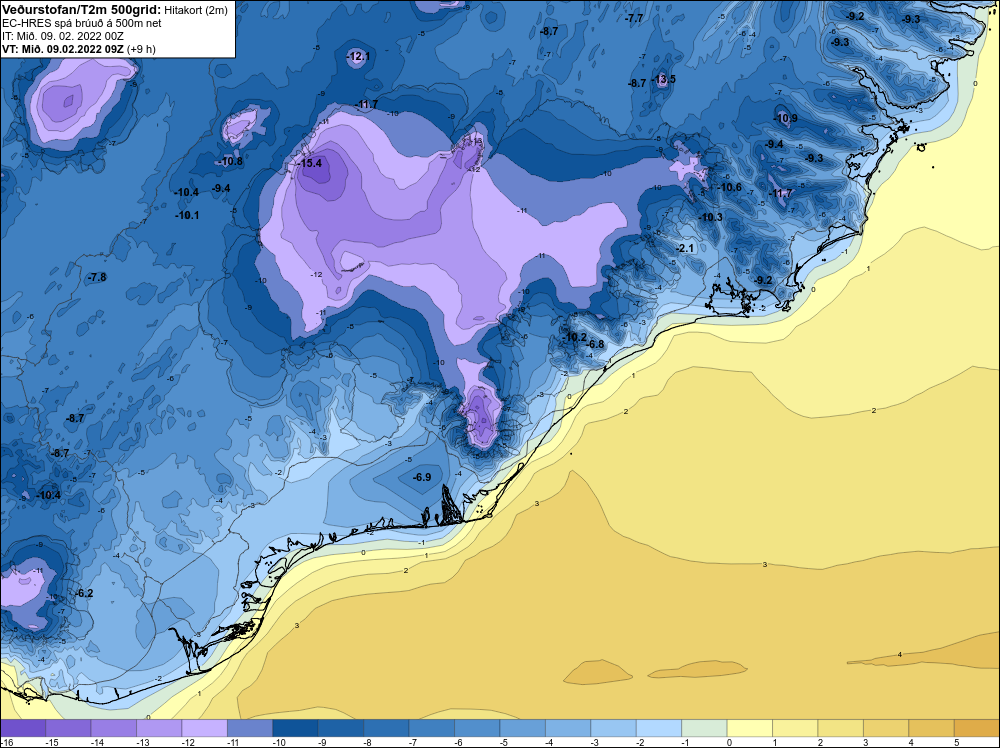Click the IT initialization time line
This screenshot has width=1000, height=748.
point(62,36)
